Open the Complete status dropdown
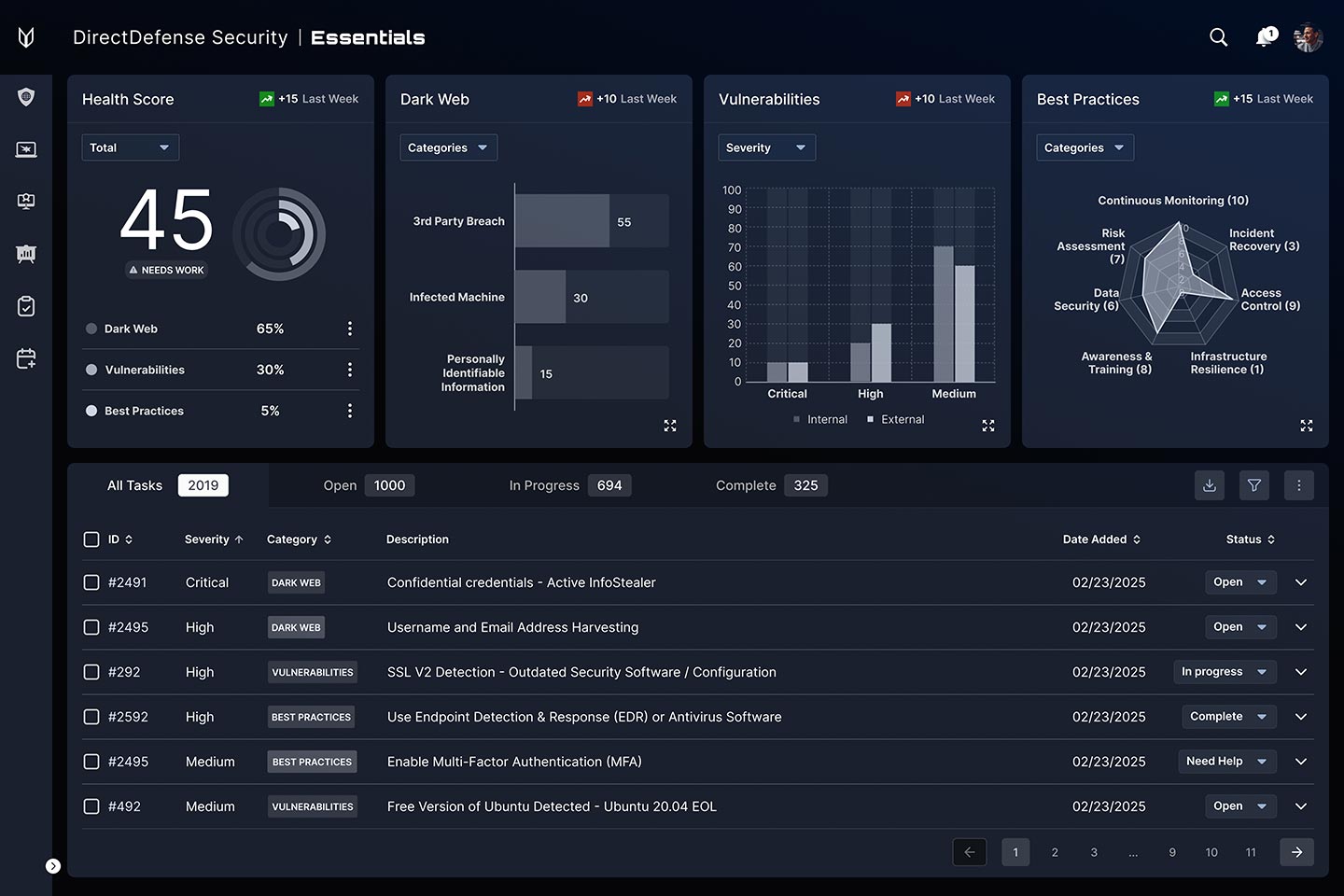Image resolution: width=1344 pixels, height=896 pixels. click(1229, 717)
